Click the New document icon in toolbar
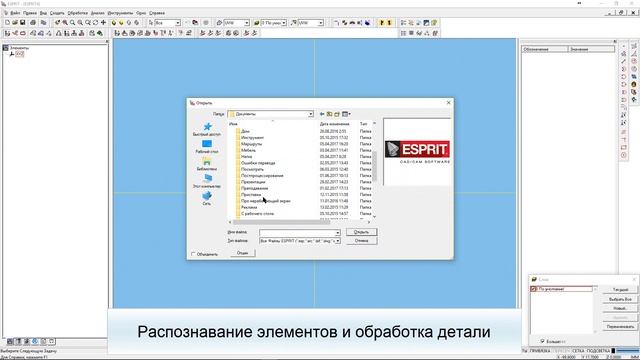Viewport: 640px width, 360px height. tap(7, 23)
